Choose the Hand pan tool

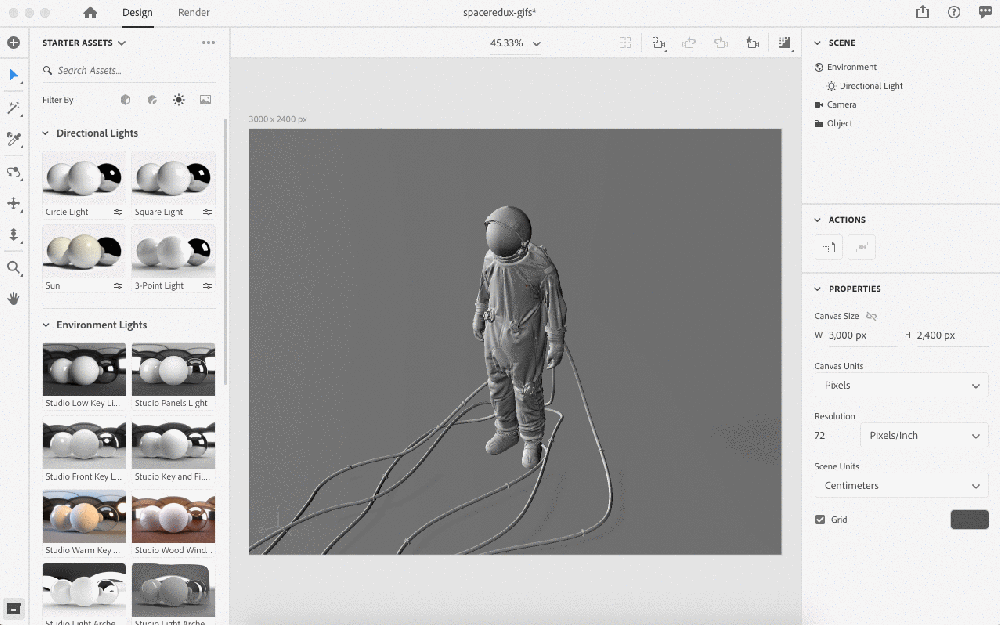(x=14, y=298)
